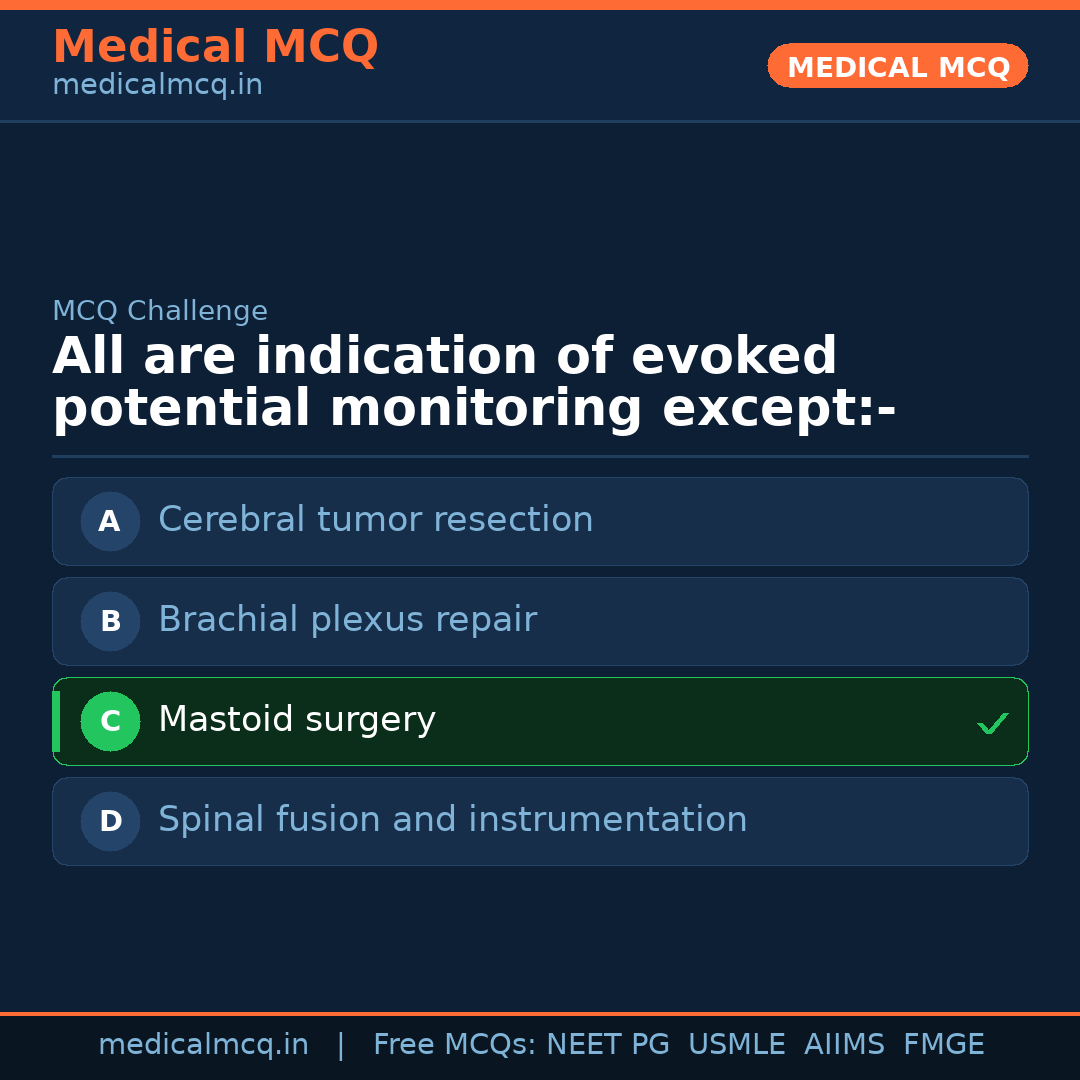Click the letter B circle badge
The width and height of the screenshot is (1080, 1080).
point(110,621)
